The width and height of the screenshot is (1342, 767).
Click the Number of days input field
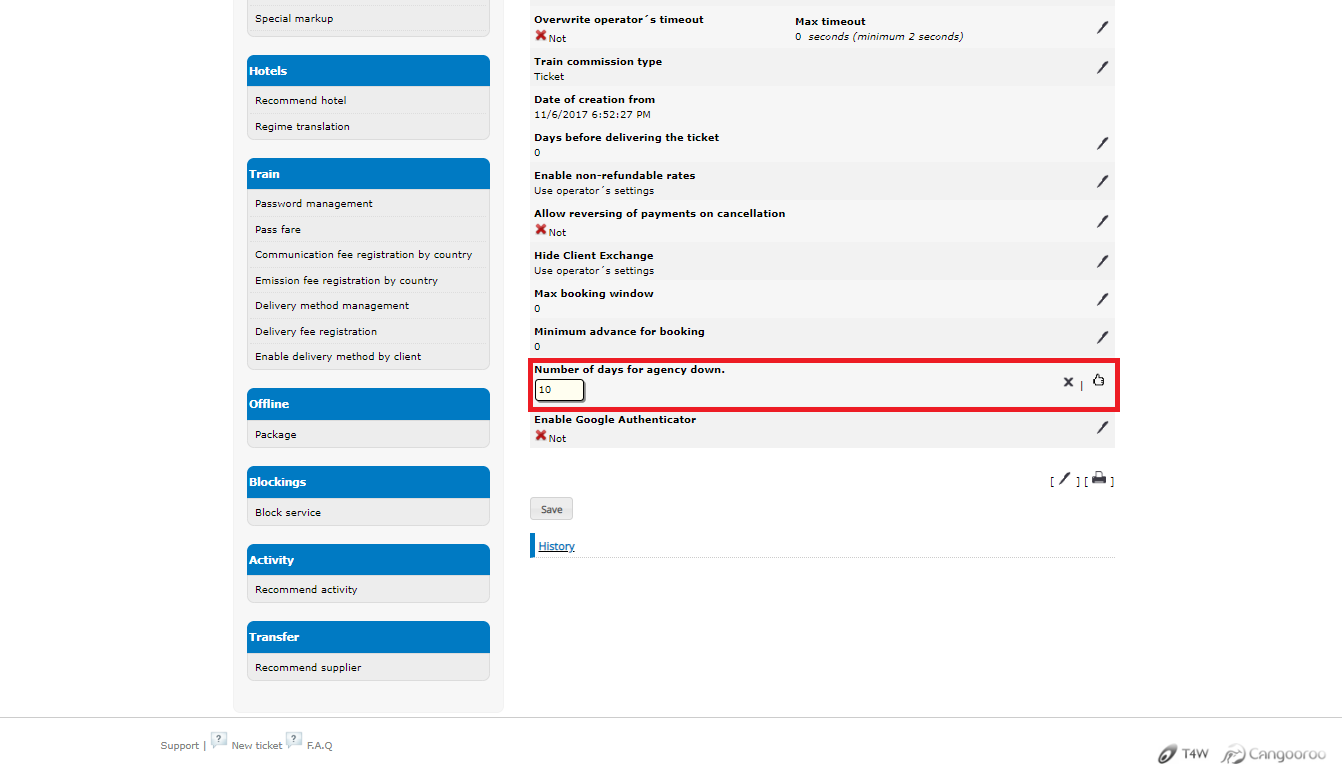click(559, 390)
